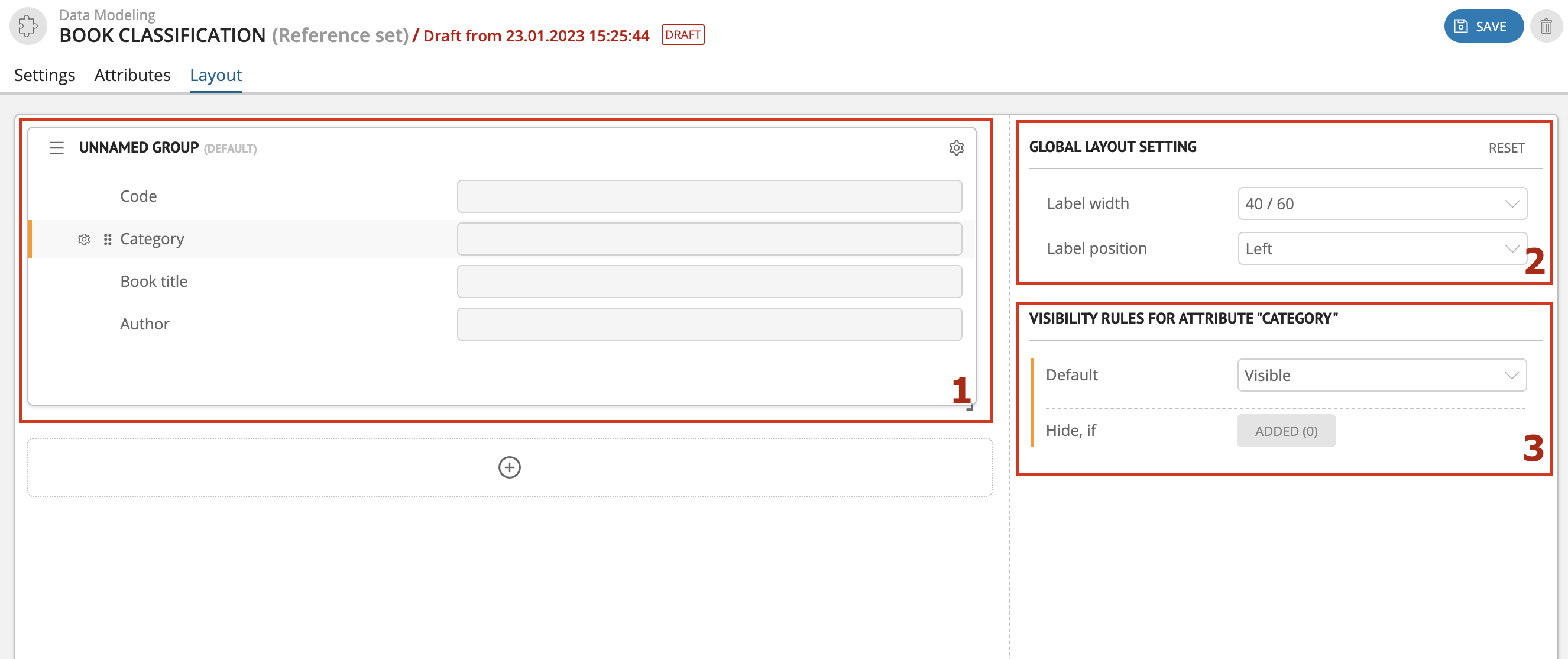Switch to the Attributes tab
Image resolution: width=1568 pixels, height=659 pixels.
point(132,75)
